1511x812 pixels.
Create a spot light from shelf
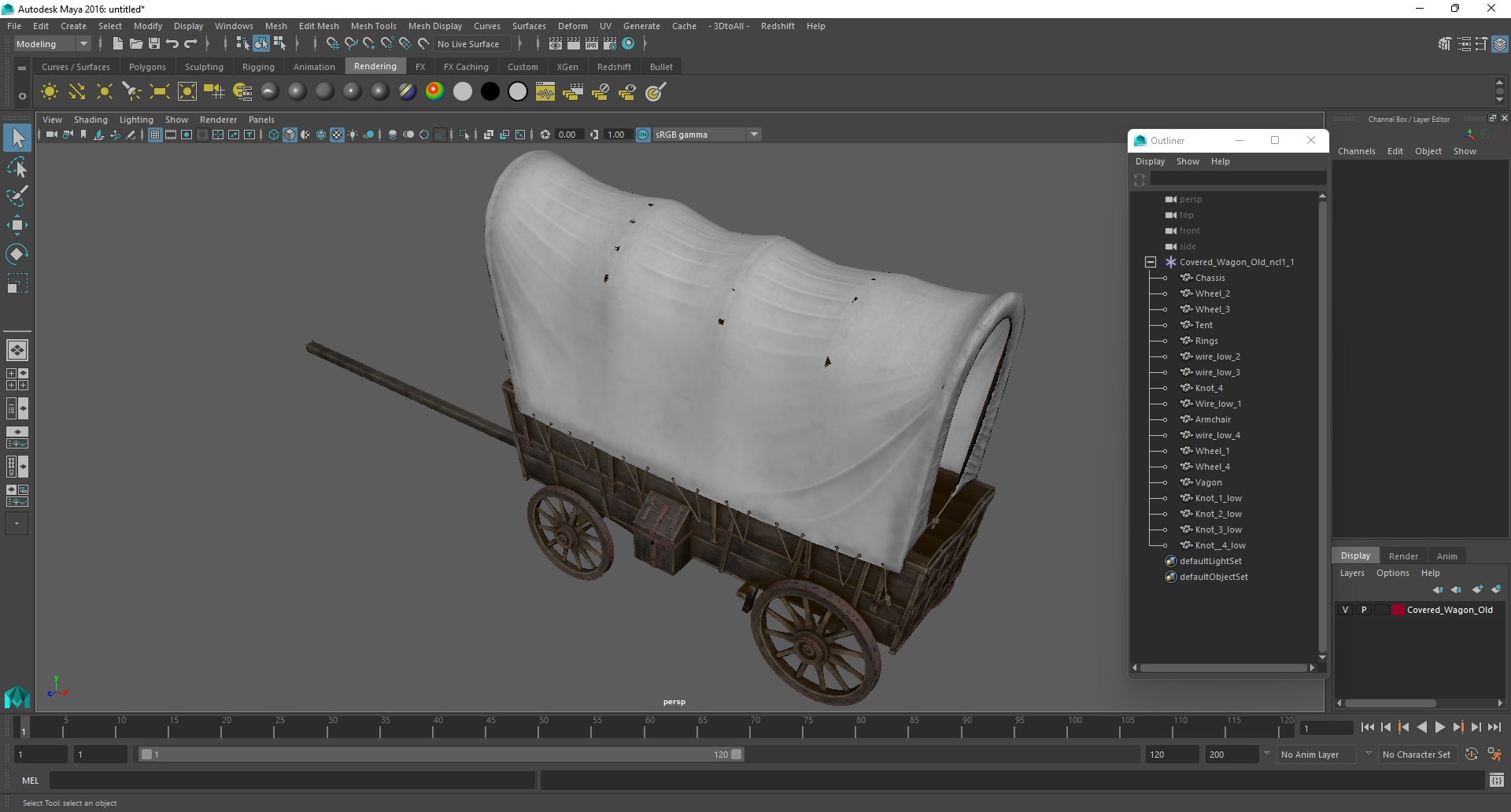pyautogui.click(x=131, y=92)
